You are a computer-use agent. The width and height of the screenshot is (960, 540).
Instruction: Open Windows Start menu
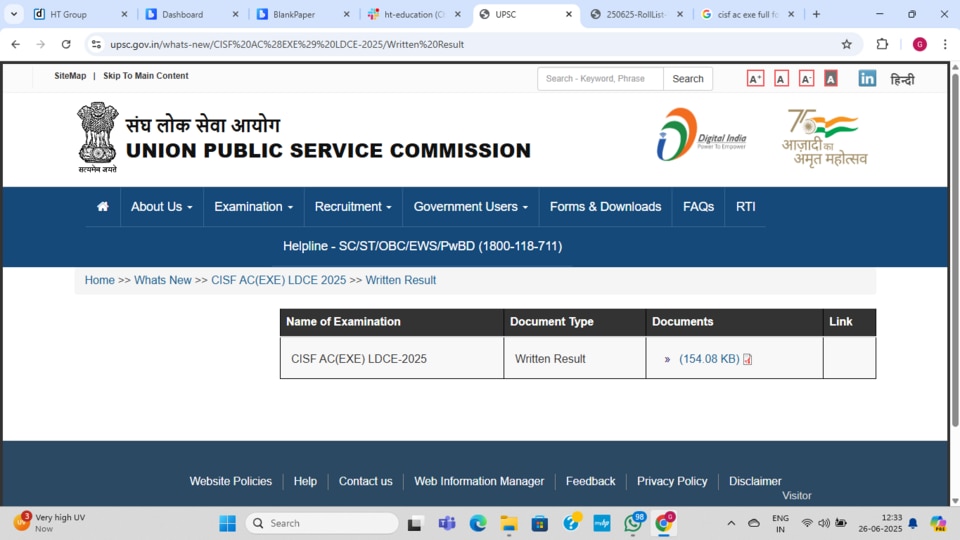click(x=227, y=523)
